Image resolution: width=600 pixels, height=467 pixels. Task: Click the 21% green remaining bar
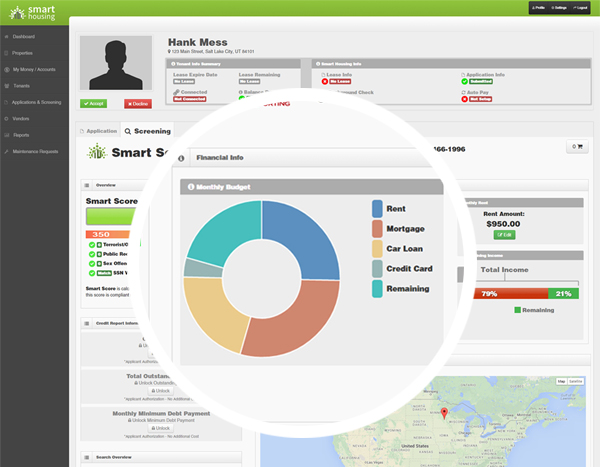[563, 294]
